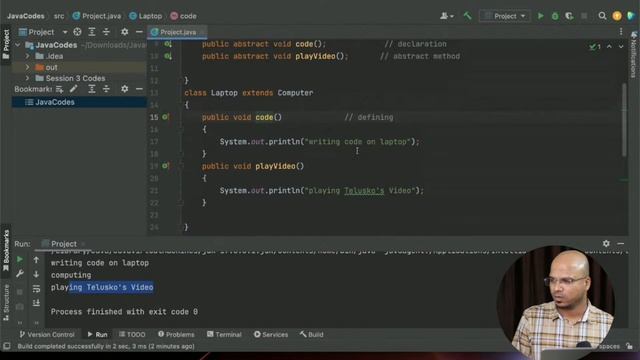Click the Structure vertical sidebar tab
Viewport: 640px width, 360px height.
point(6,302)
